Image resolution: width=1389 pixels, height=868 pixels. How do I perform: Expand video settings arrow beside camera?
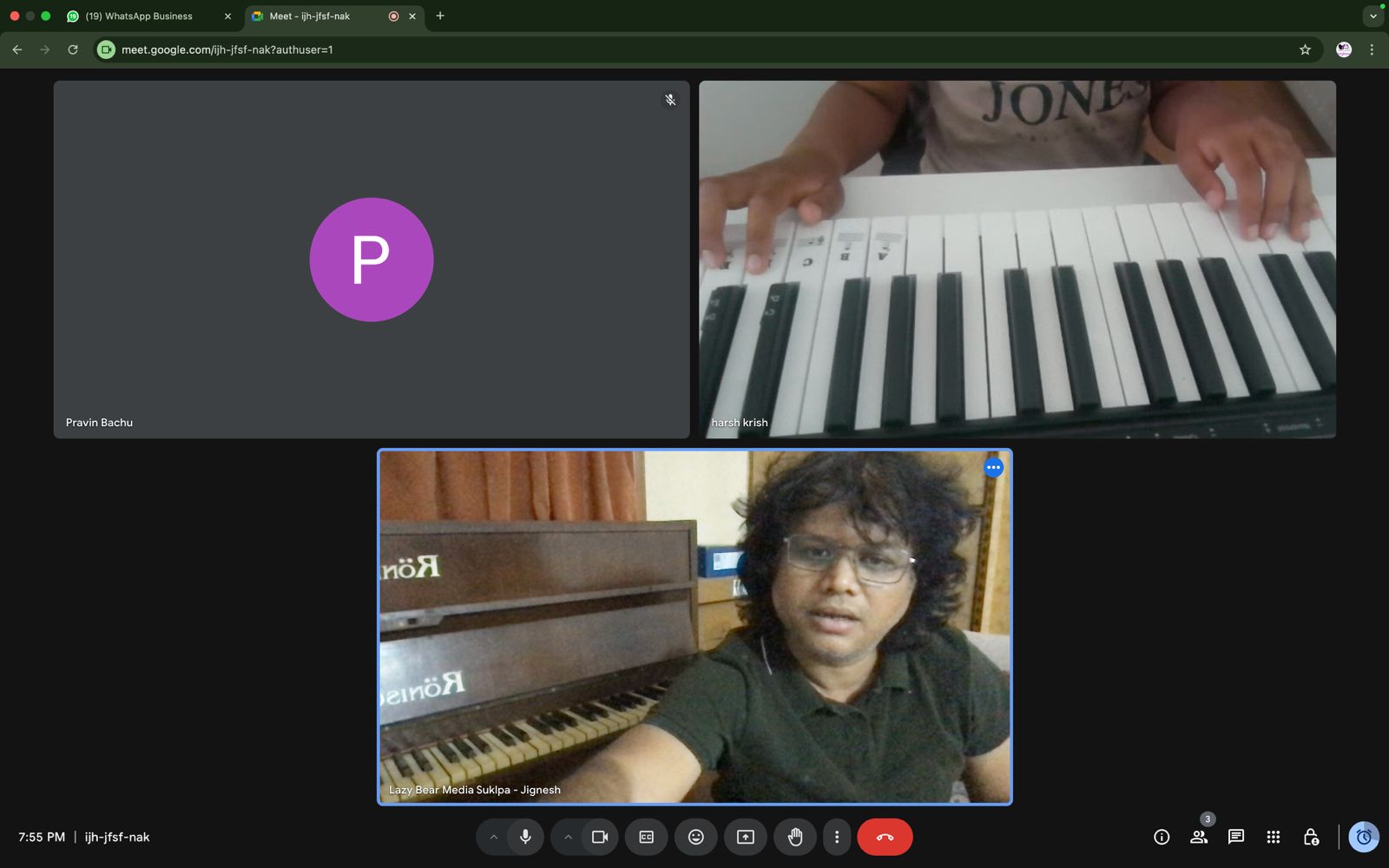[x=568, y=837]
